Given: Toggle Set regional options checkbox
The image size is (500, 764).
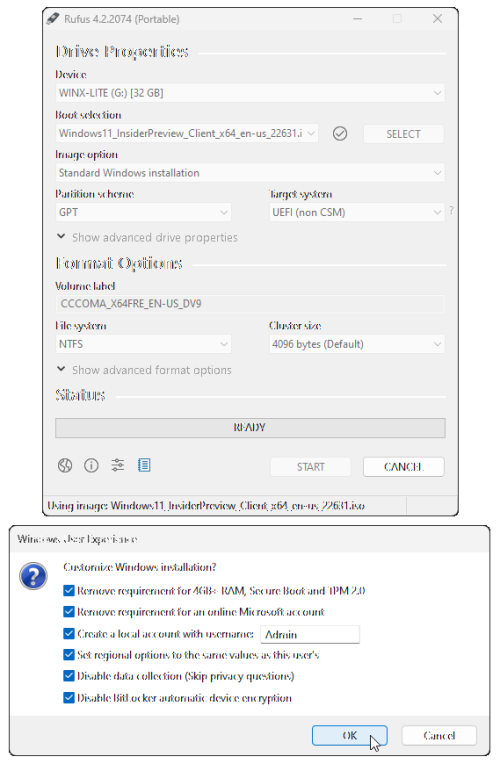Looking at the screenshot, I should (69, 655).
